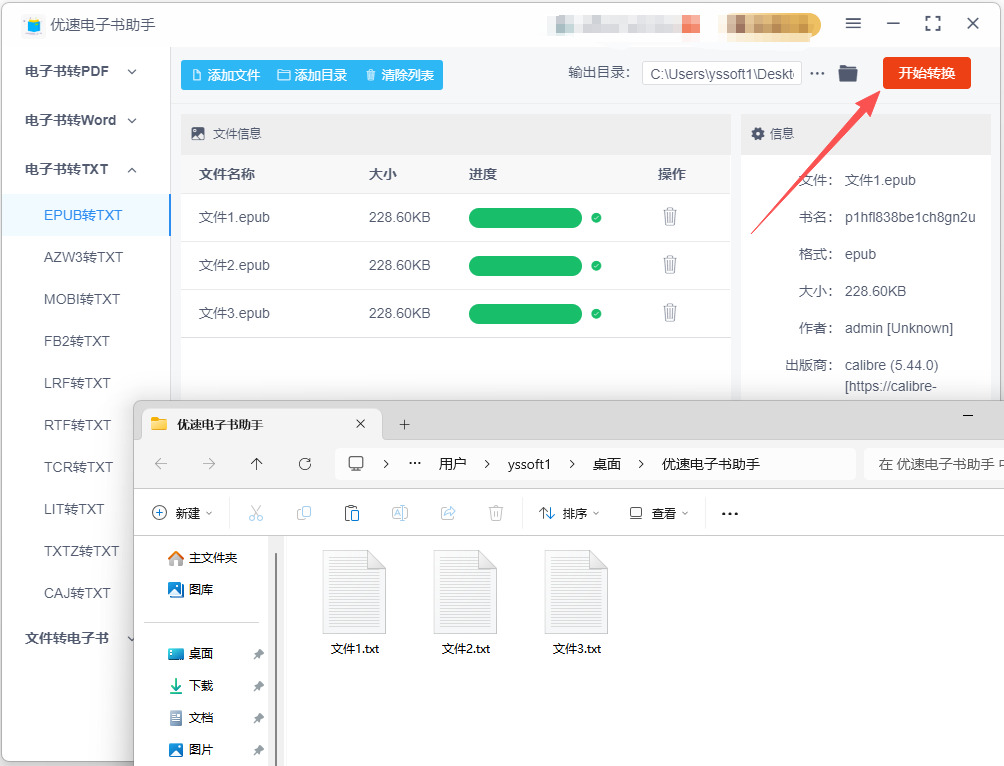Click the 输出目录 path input field

(722, 74)
